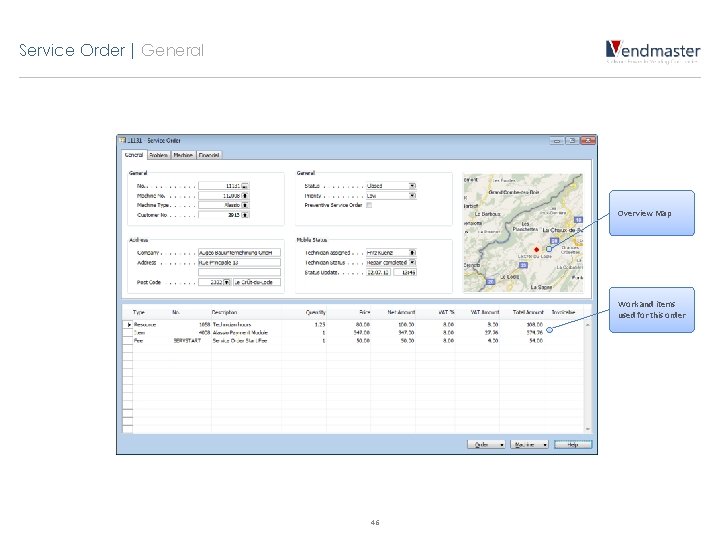
Task: Click the Company name field
Action: pos(239,253)
